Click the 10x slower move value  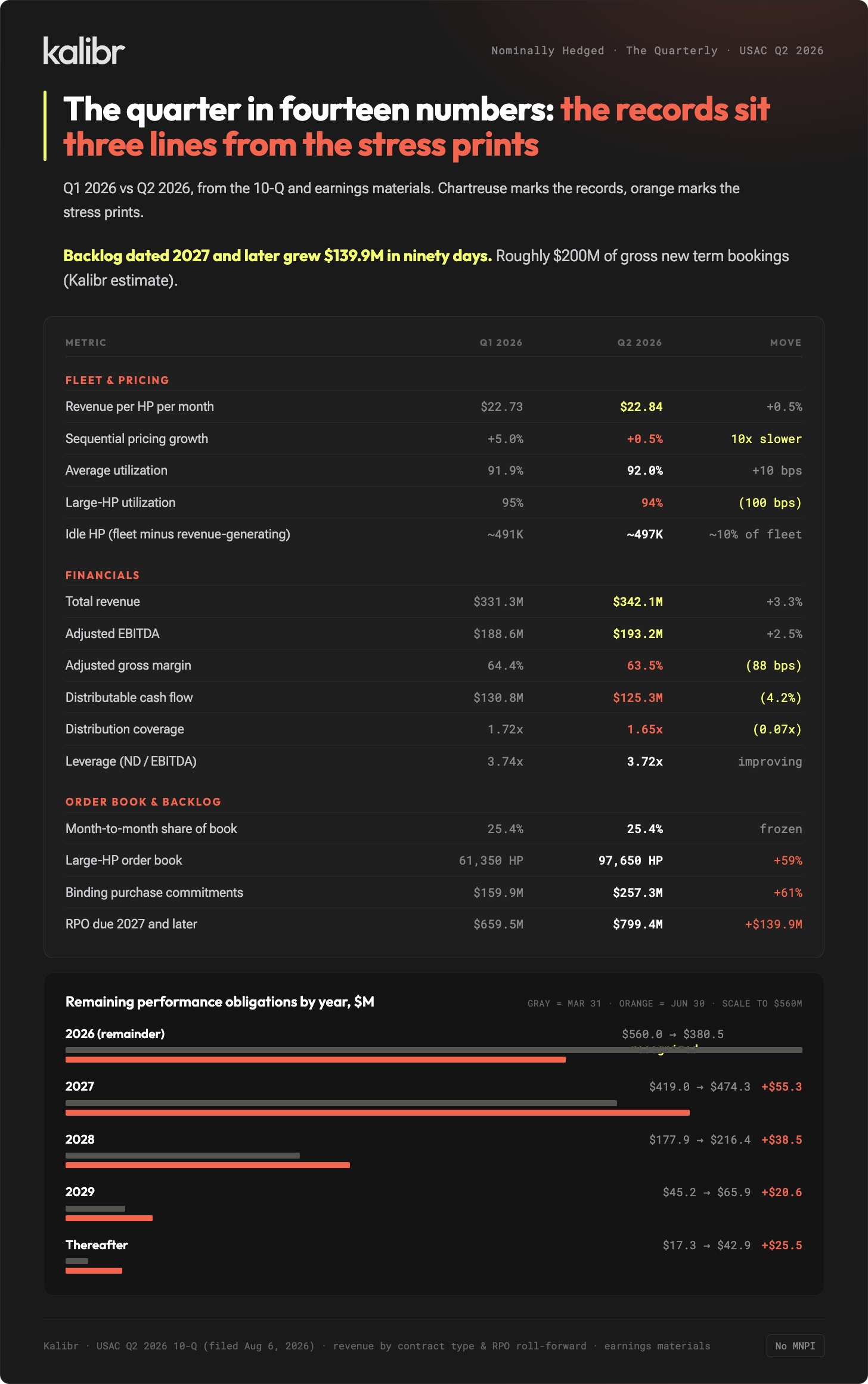[x=766, y=439]
